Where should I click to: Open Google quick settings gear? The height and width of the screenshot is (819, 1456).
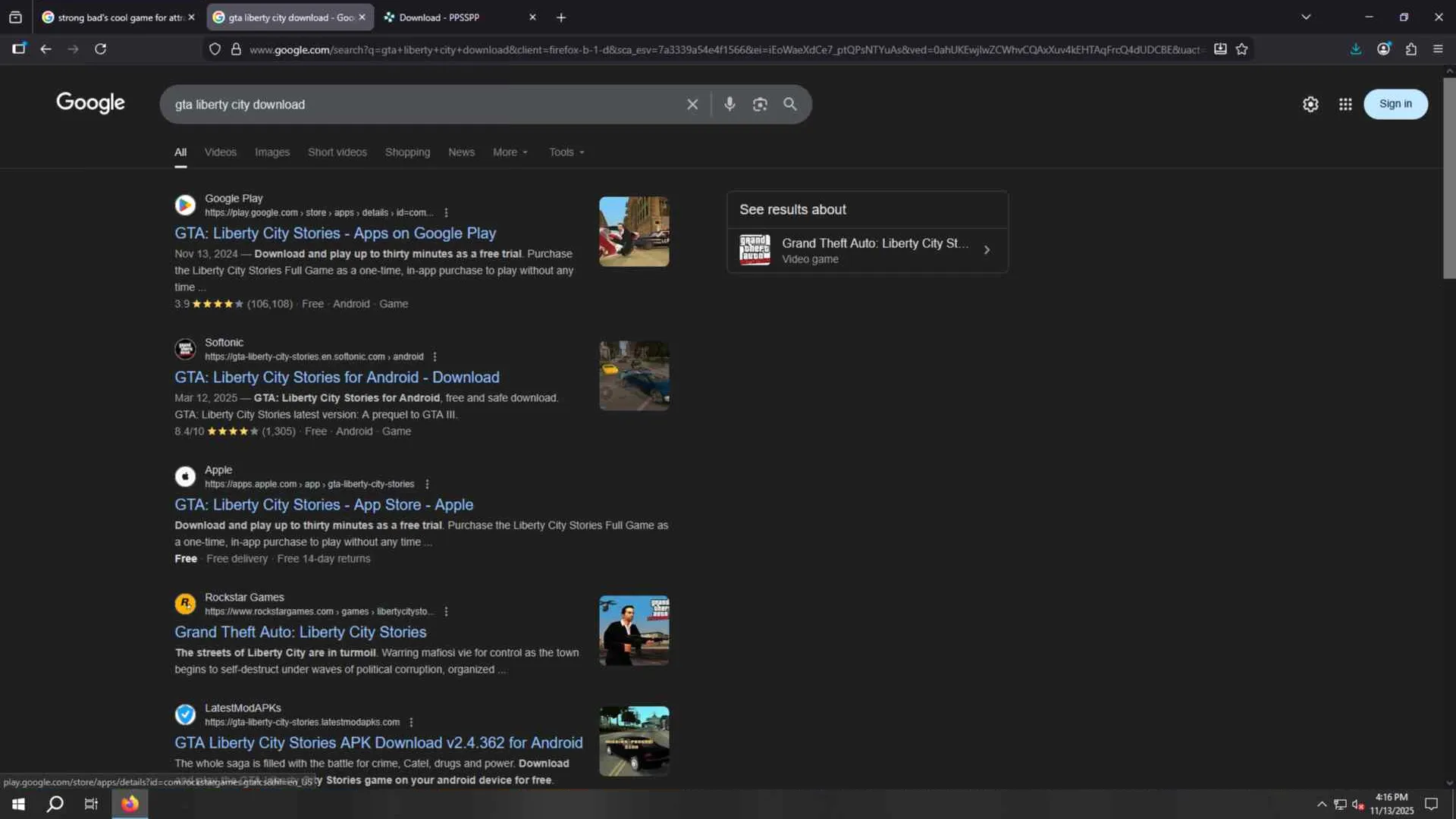click(x=1310, y=105)
